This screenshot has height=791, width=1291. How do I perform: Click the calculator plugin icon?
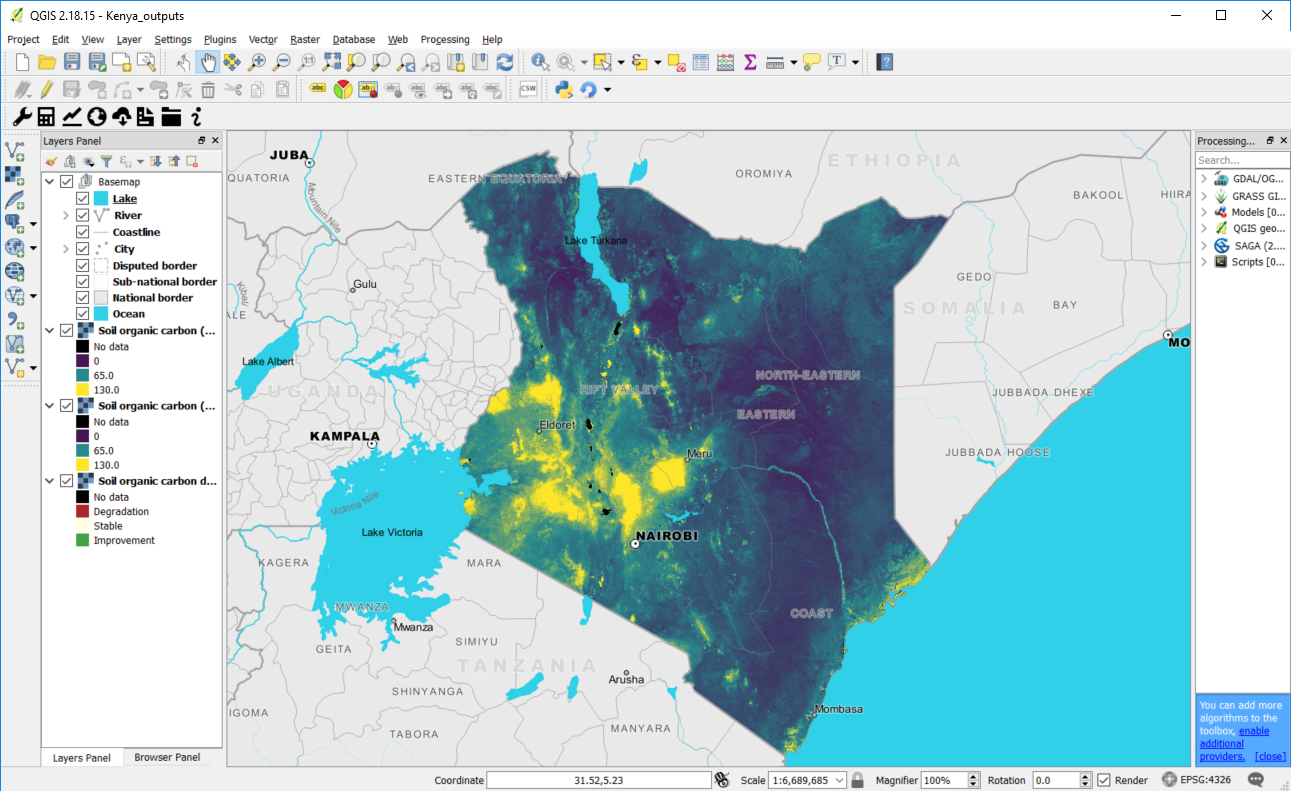click(46, 116)
